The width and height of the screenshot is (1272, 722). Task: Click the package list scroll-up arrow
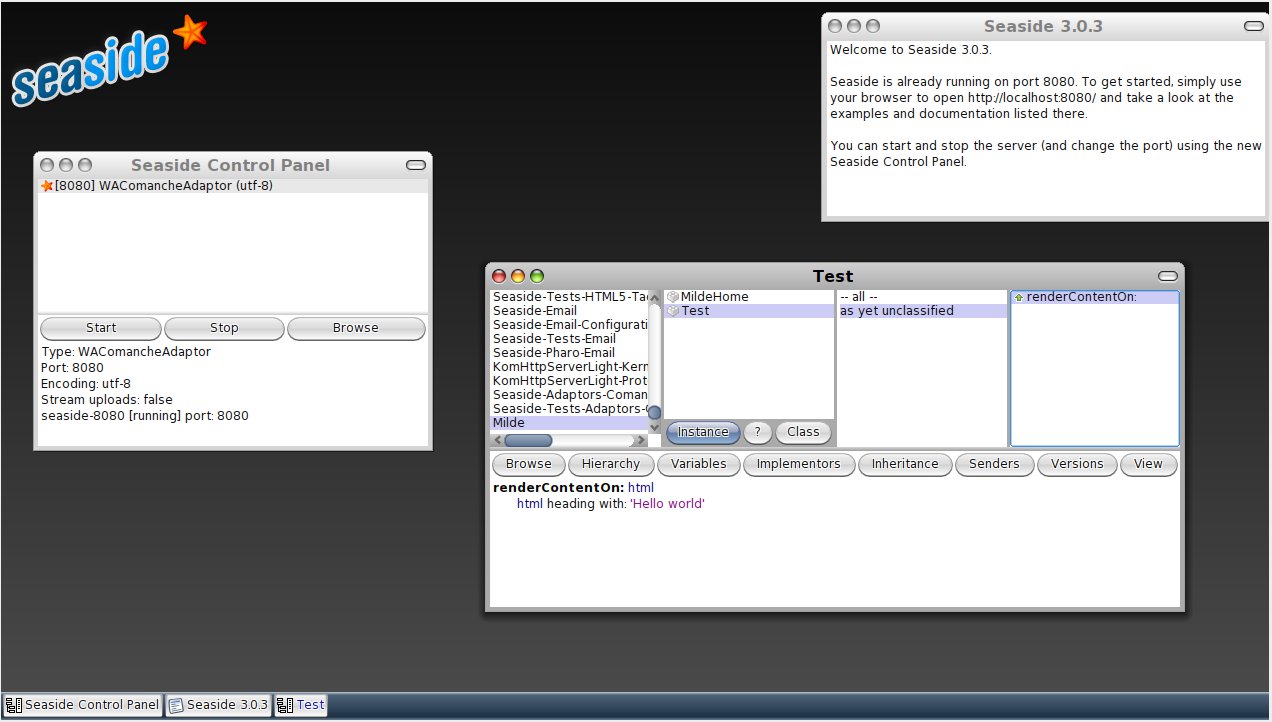(655, 297)
